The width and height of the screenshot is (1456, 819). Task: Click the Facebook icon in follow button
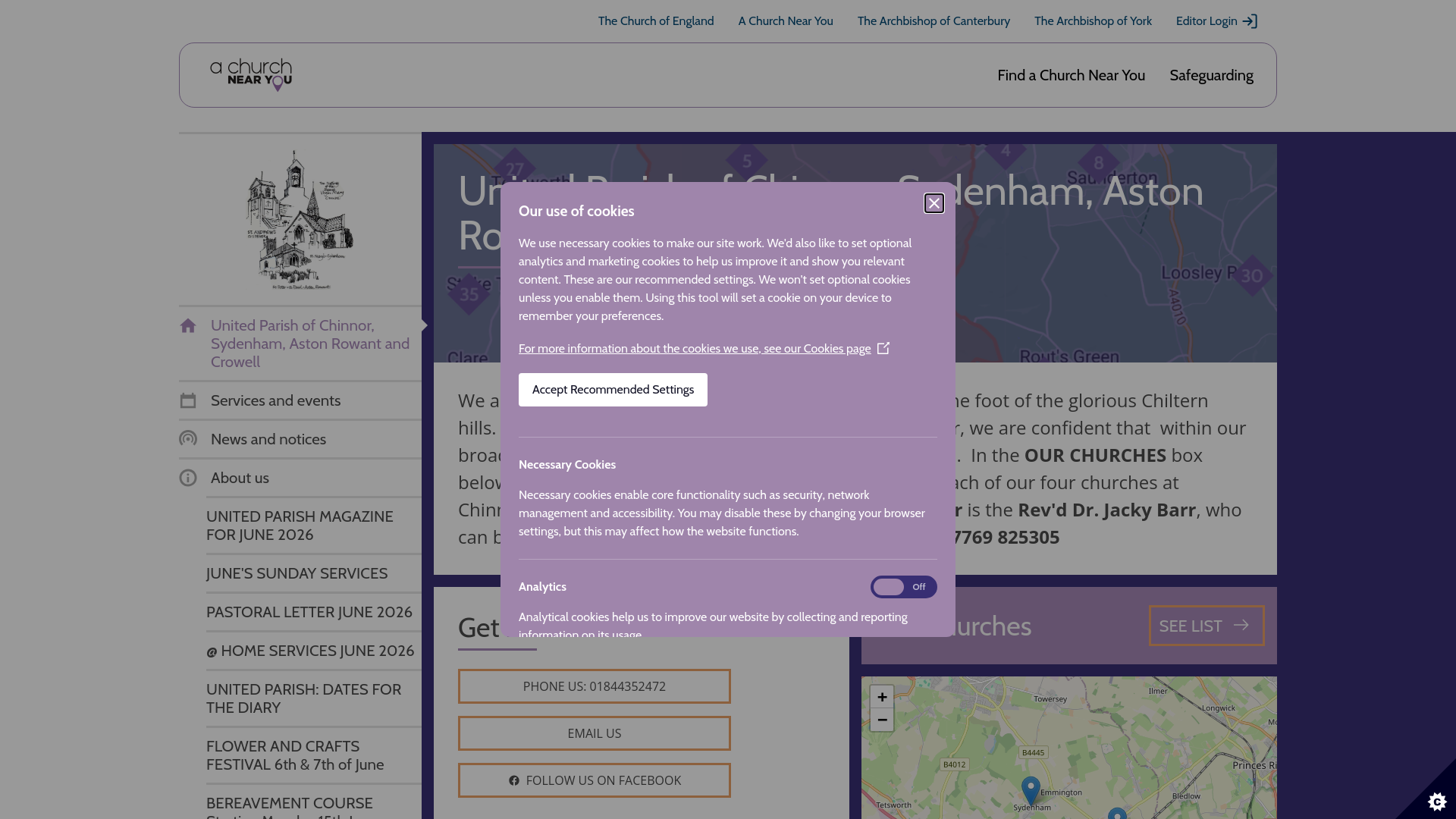514,780
